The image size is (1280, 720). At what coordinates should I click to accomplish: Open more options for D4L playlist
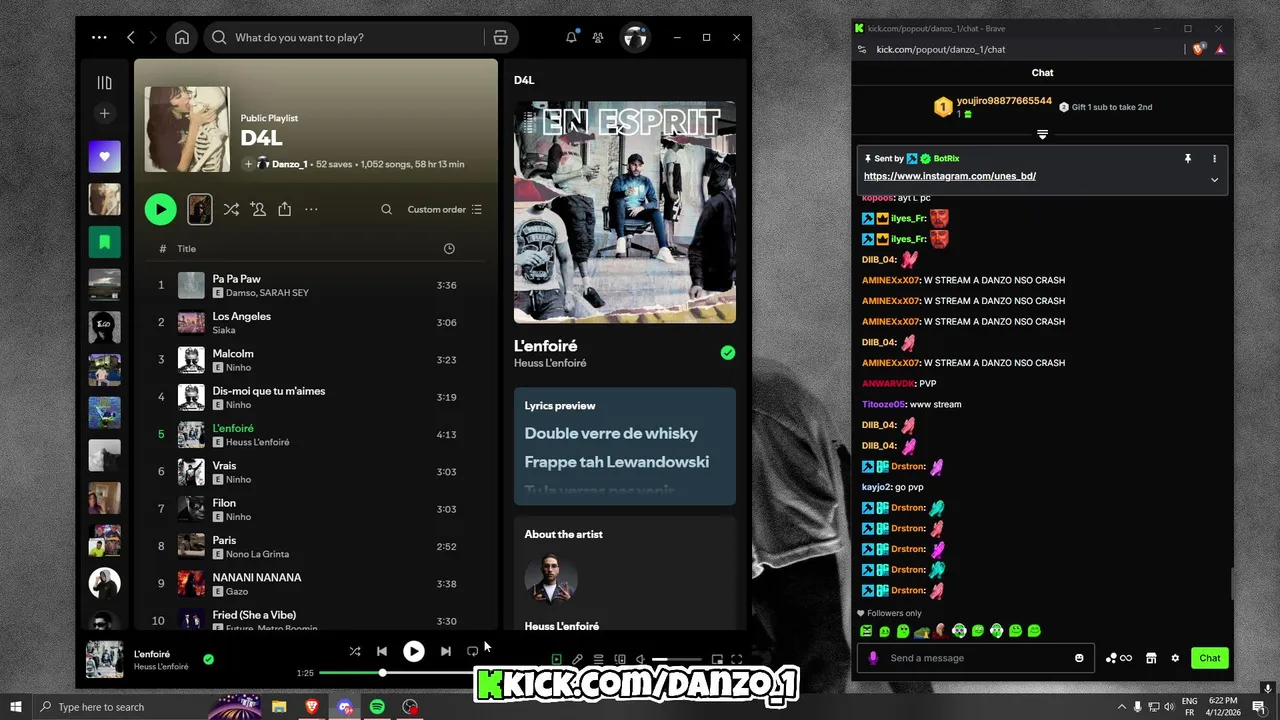click(x=311, y=209)
